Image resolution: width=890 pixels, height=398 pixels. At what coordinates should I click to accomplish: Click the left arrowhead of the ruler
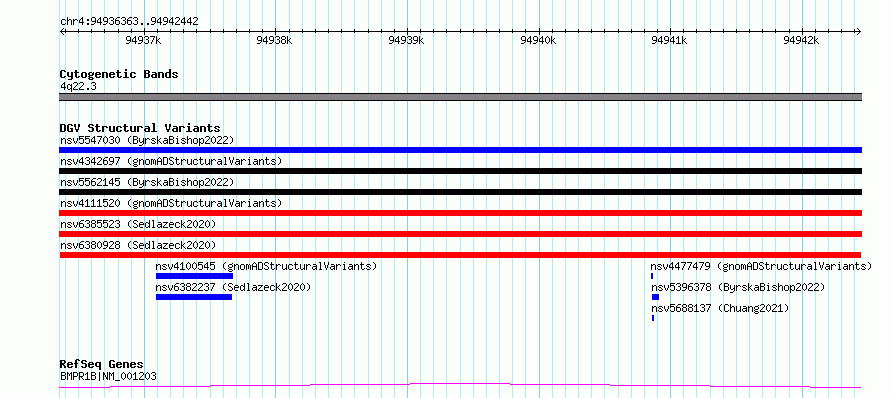(62, 31)
